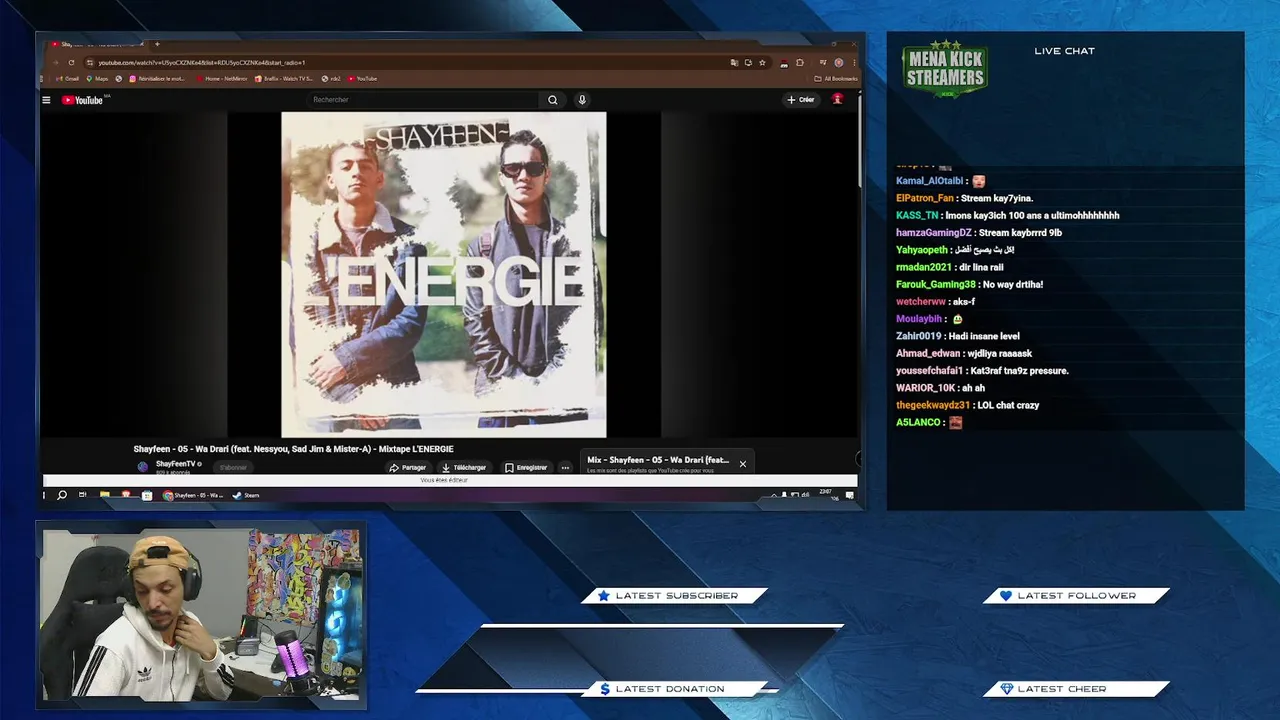This screenshot has height=720, width=1280.
Task: Open the Chrome extensions puzzle icon
Action: [x=800, y=62]
